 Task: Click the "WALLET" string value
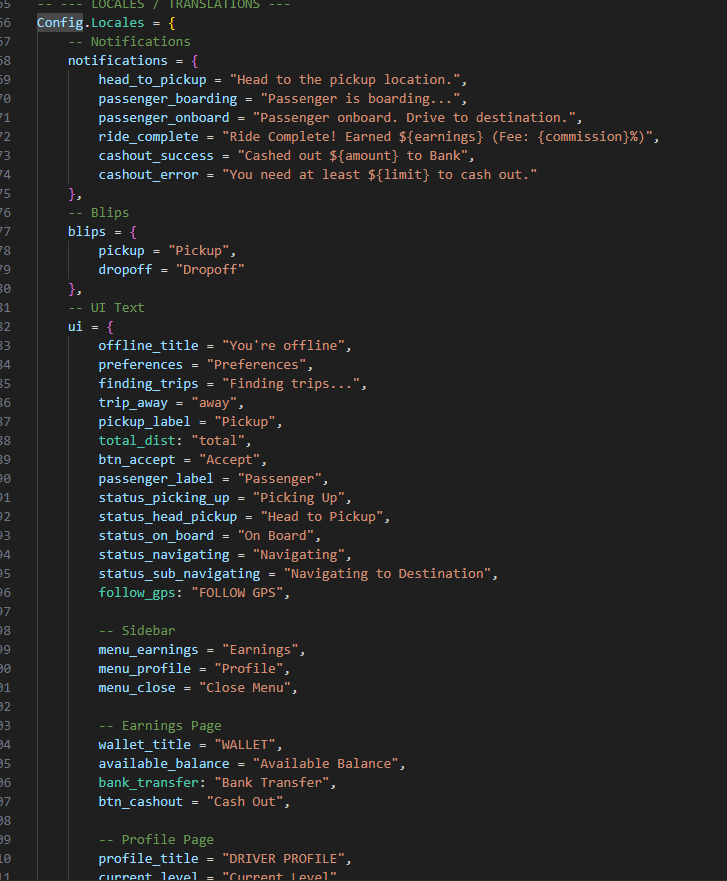tap(245, 745)
